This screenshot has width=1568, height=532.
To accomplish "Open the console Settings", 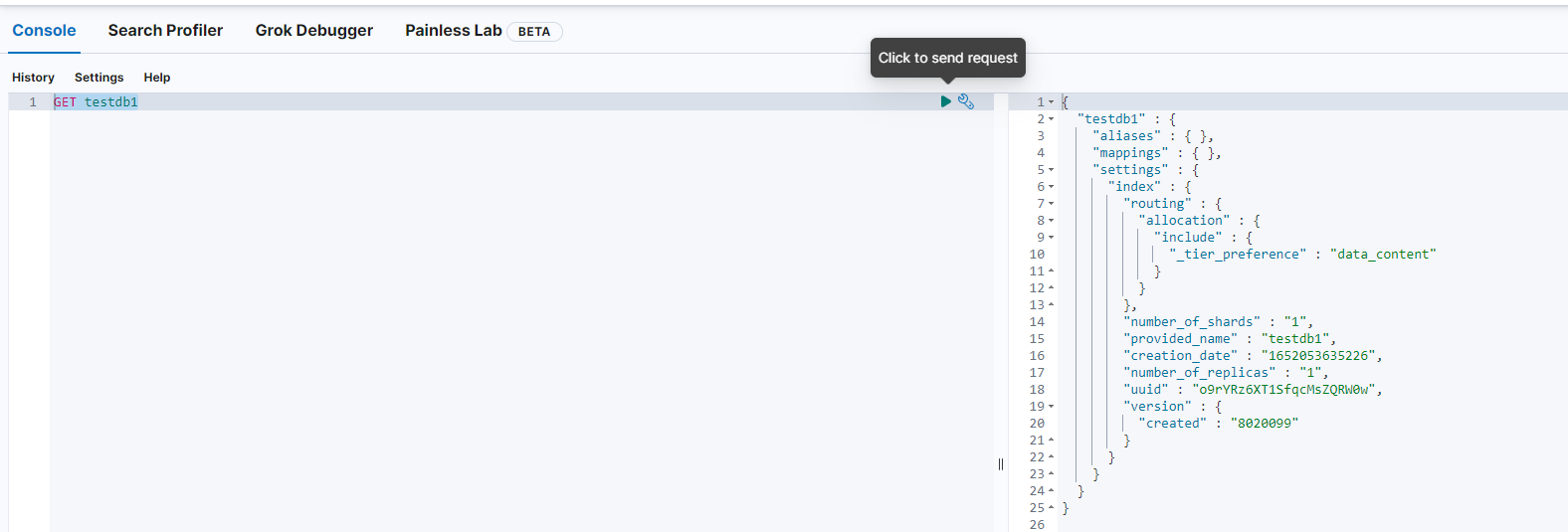I will coord(98,78).
